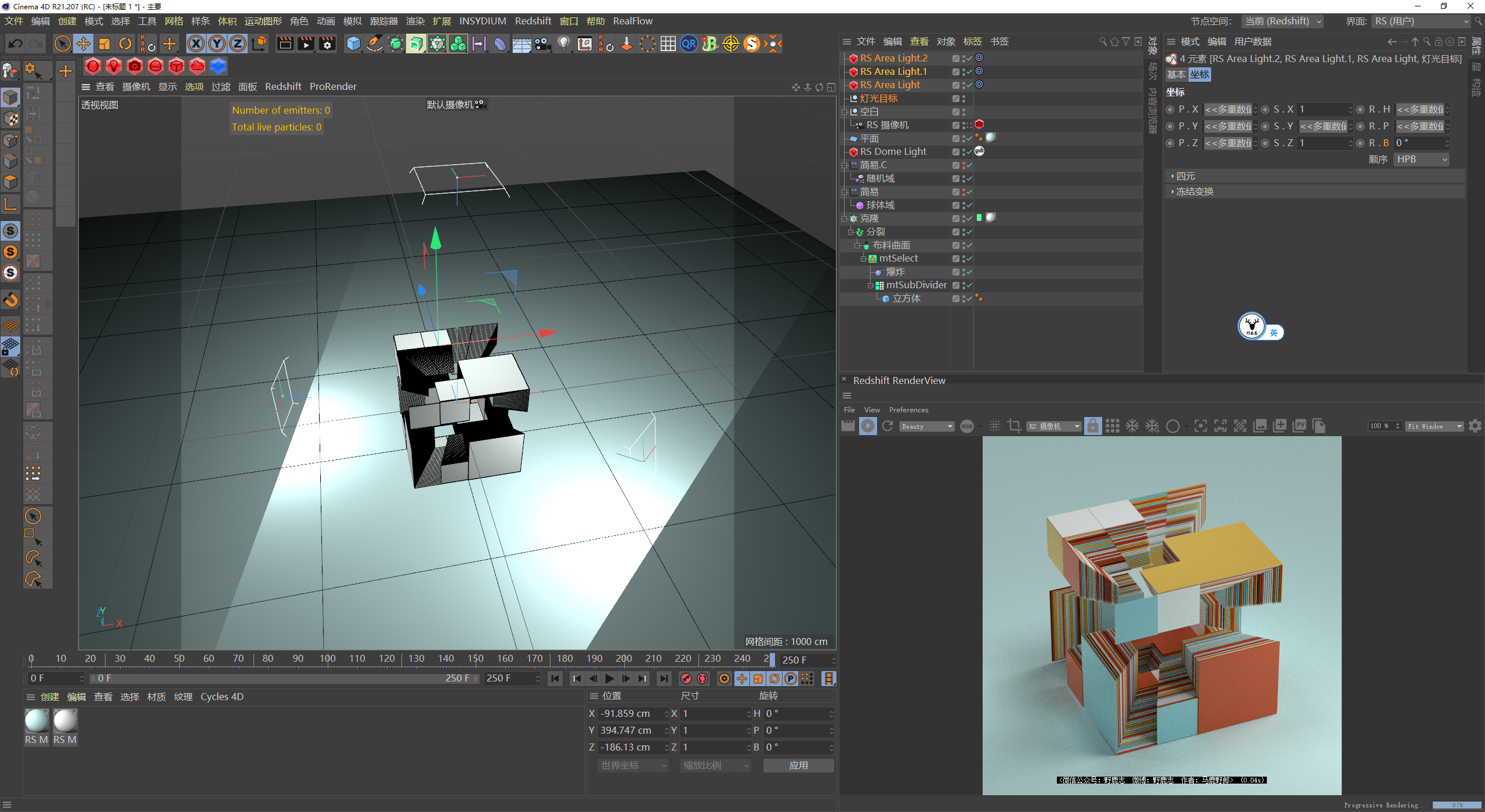
Task: Click the Scale tool icon
Action: coord(104,44)
